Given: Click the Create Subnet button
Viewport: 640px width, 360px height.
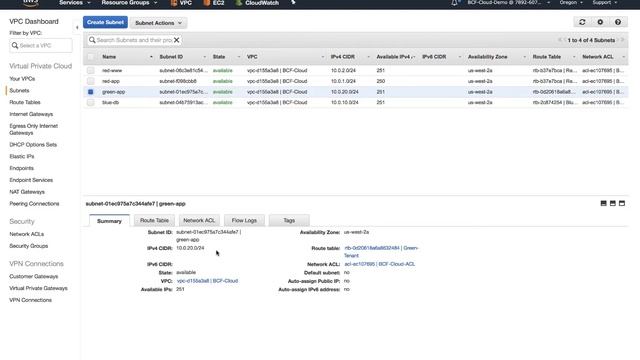Looking at the screenshot, I should coord(105,22).
